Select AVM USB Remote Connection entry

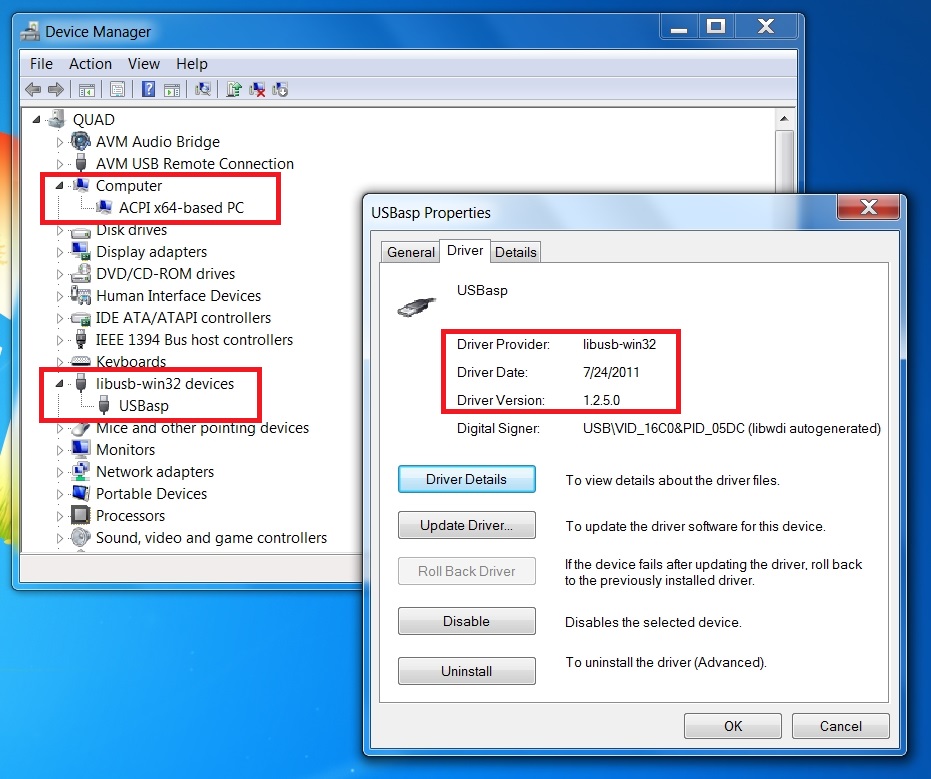point(195,164)
